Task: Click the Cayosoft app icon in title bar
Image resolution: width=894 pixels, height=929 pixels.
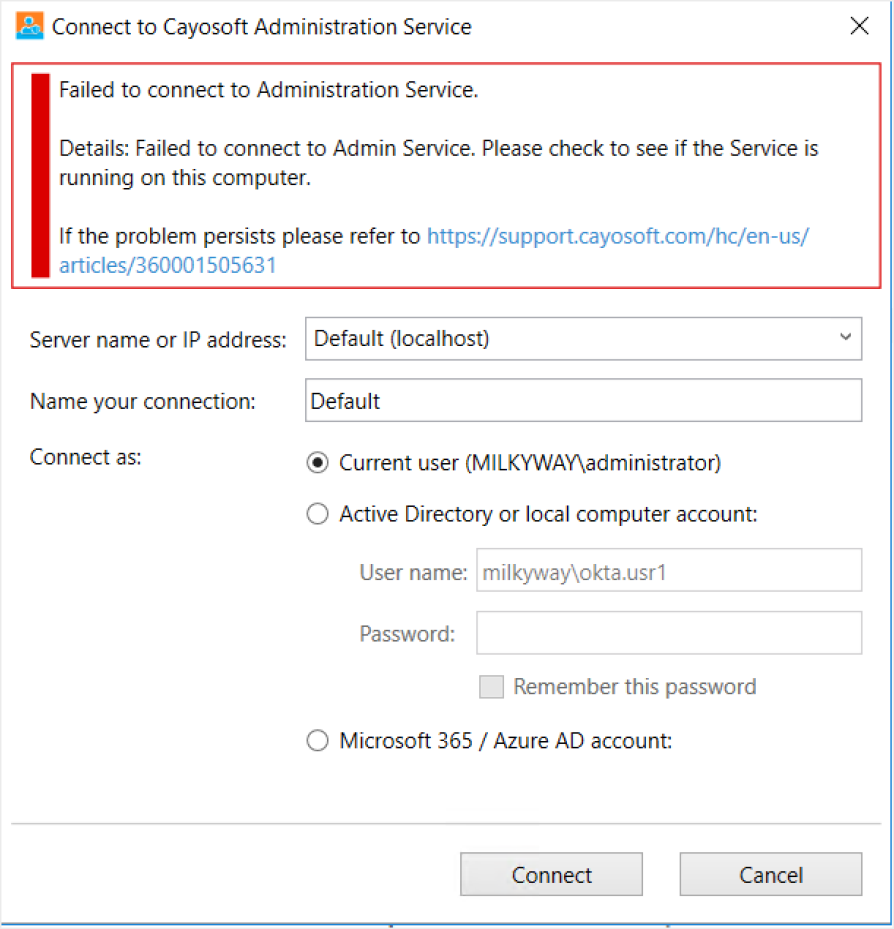Action: pos(30,26)
